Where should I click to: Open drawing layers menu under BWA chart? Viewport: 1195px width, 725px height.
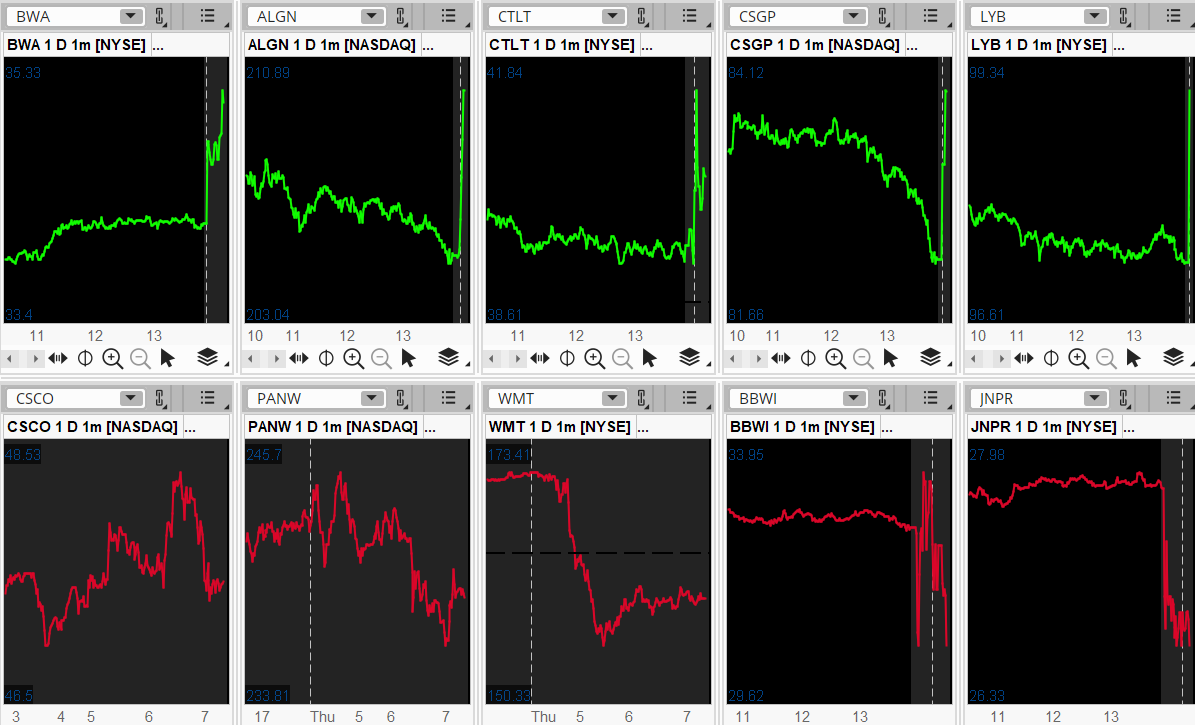point(207,358)
